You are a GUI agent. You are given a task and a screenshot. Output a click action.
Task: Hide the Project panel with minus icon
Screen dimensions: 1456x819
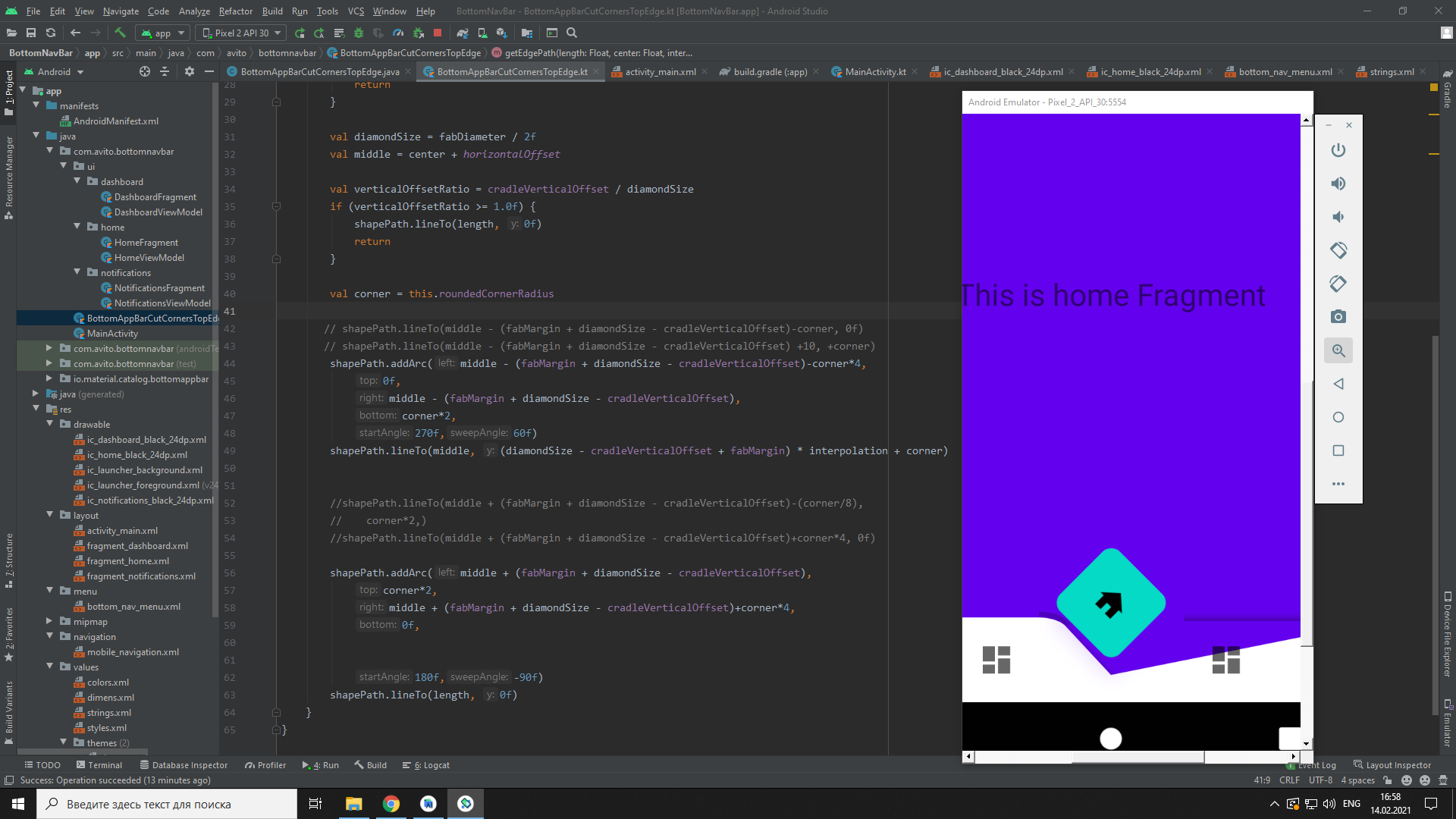(x=209, y=71)
